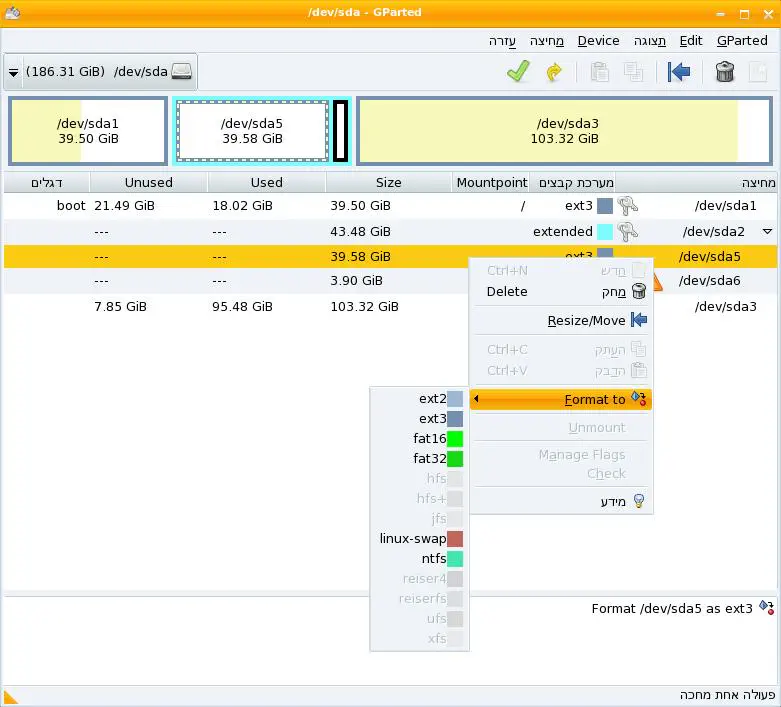The image size is (781, 707).
Task: Click the green Apply checkmark in toolbar
Action: pos(517,72)
